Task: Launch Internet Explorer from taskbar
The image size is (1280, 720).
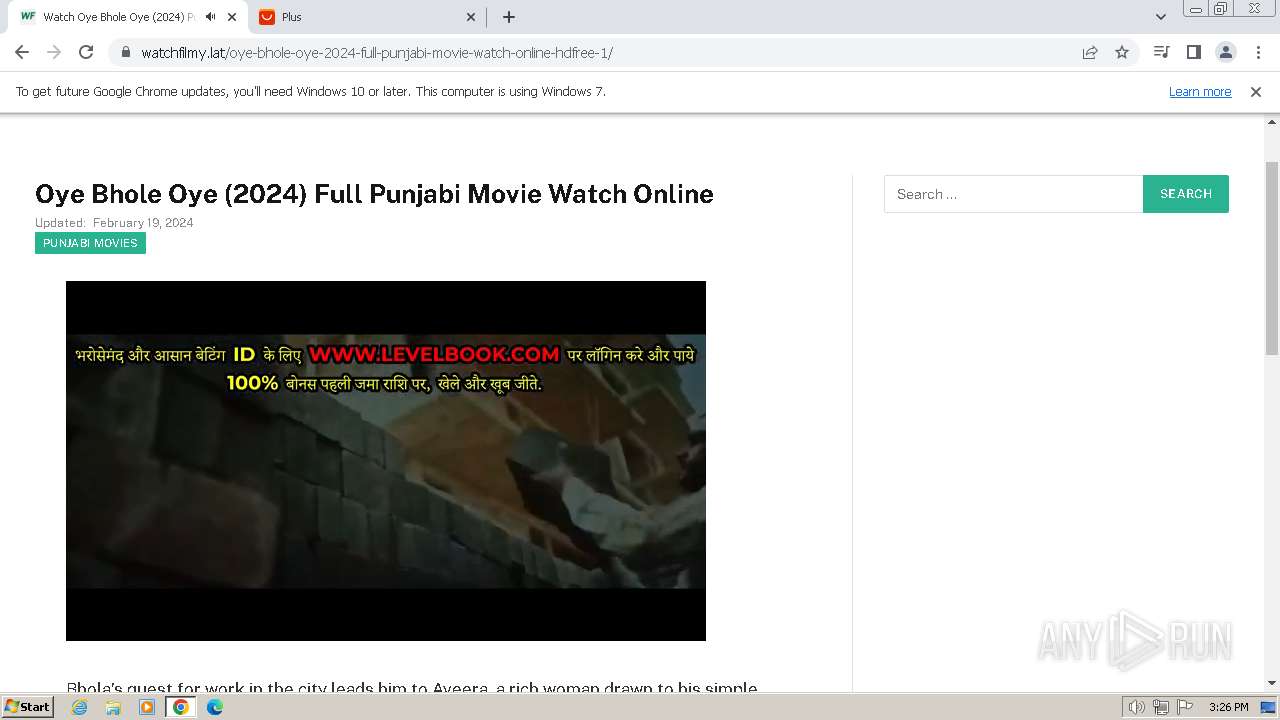Action: pyautogui.click(x=80, y=707)
